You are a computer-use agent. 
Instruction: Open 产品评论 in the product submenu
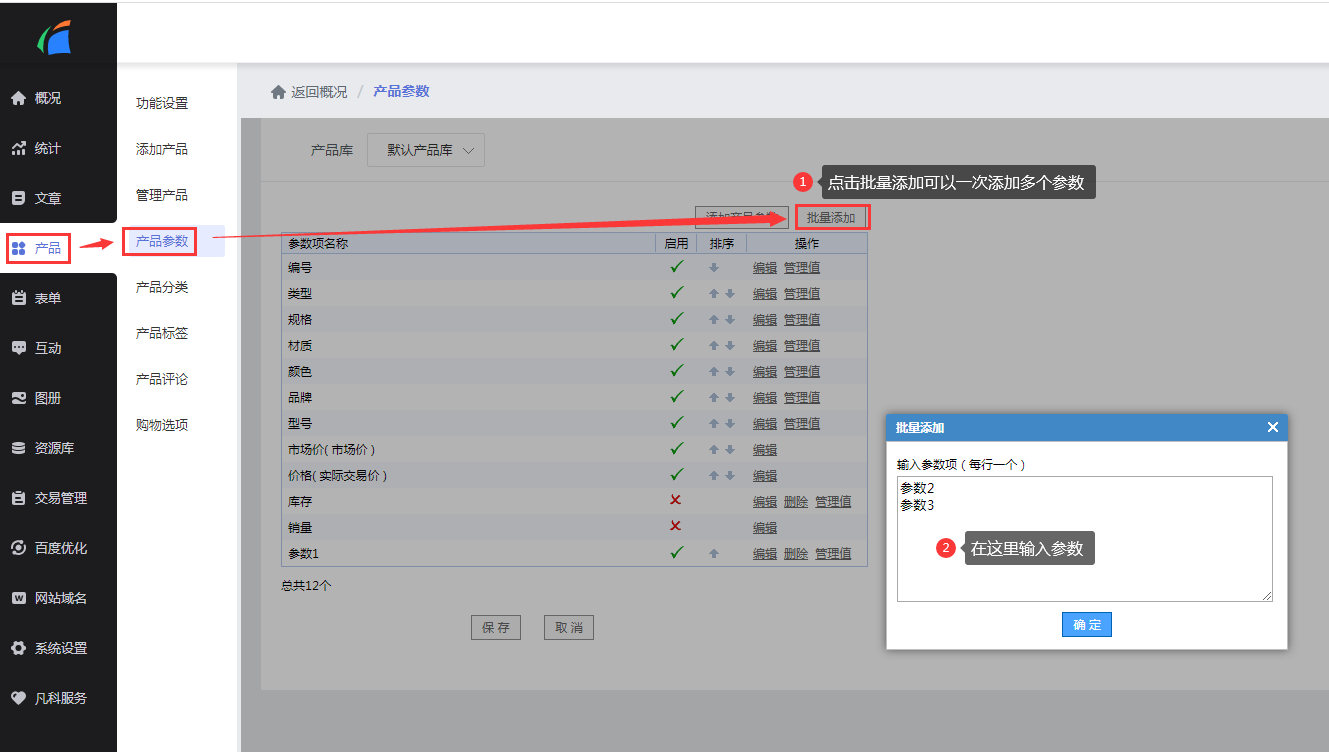[162, 379]
